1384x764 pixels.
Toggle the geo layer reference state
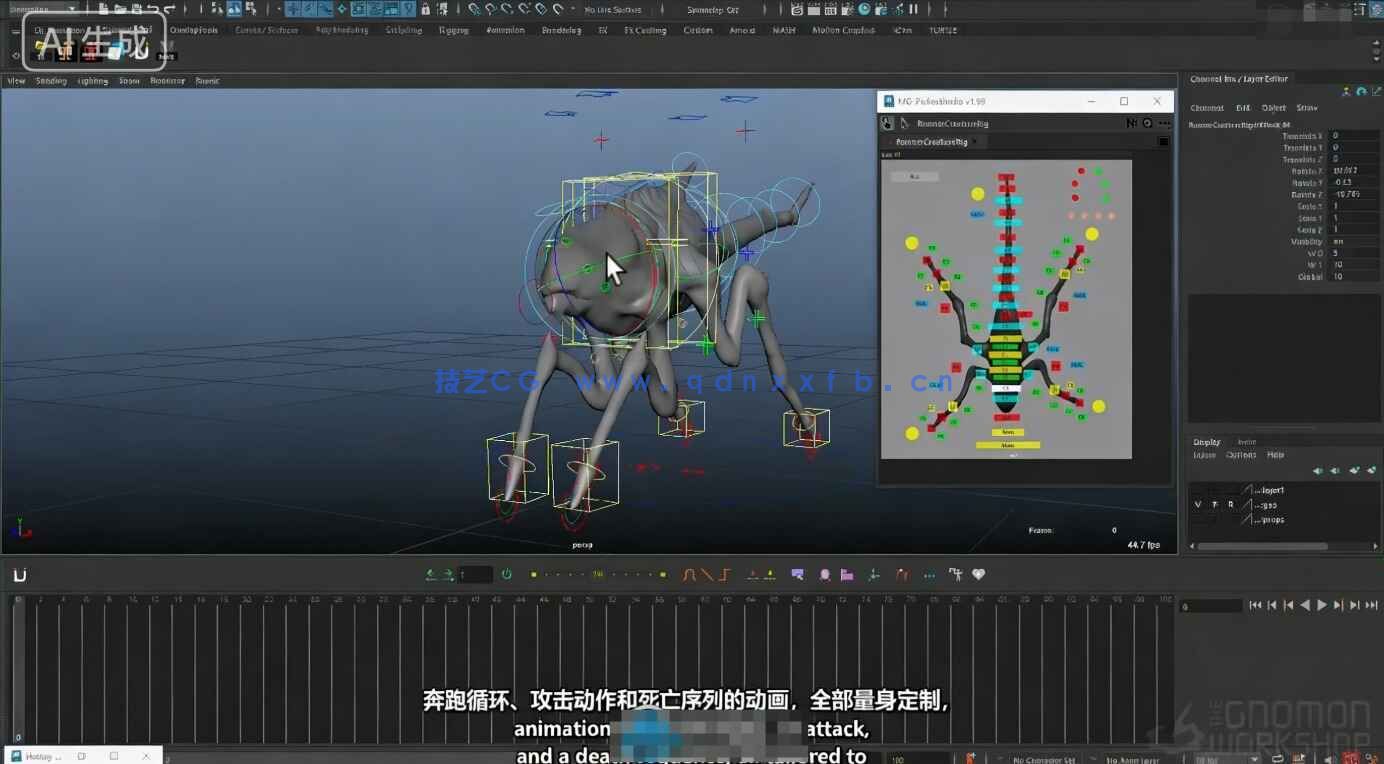1231,504
